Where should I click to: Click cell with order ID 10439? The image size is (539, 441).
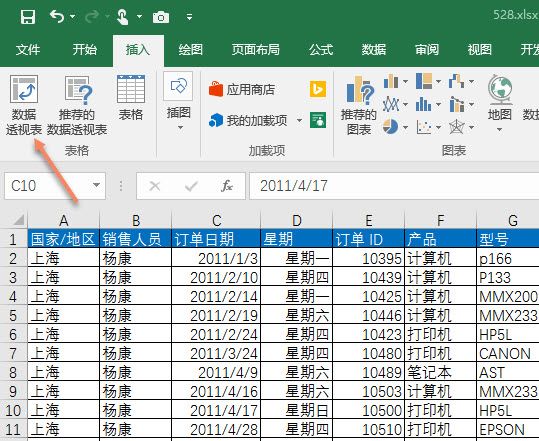tap(369, 277)
